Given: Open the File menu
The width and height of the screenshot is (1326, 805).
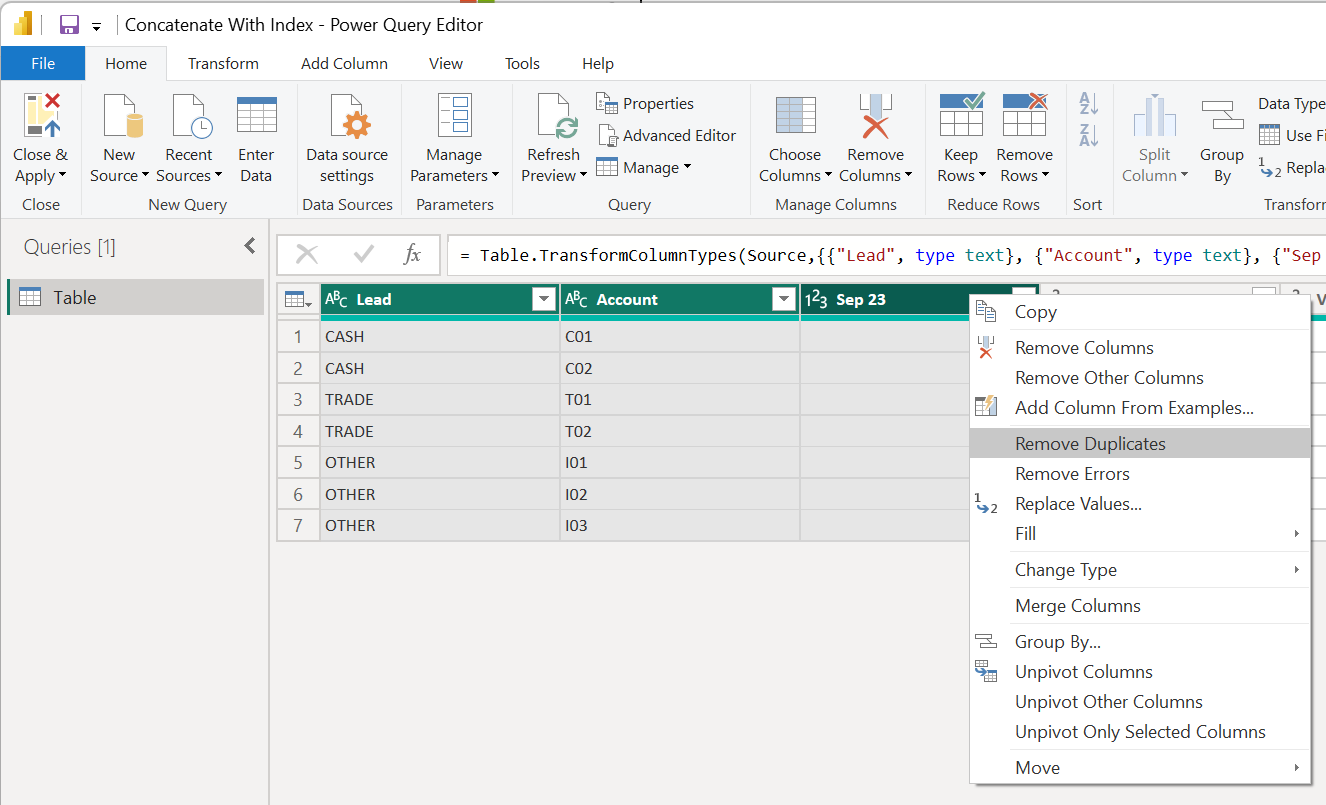Looking at the screenshot, I should [x=43, y=63].
